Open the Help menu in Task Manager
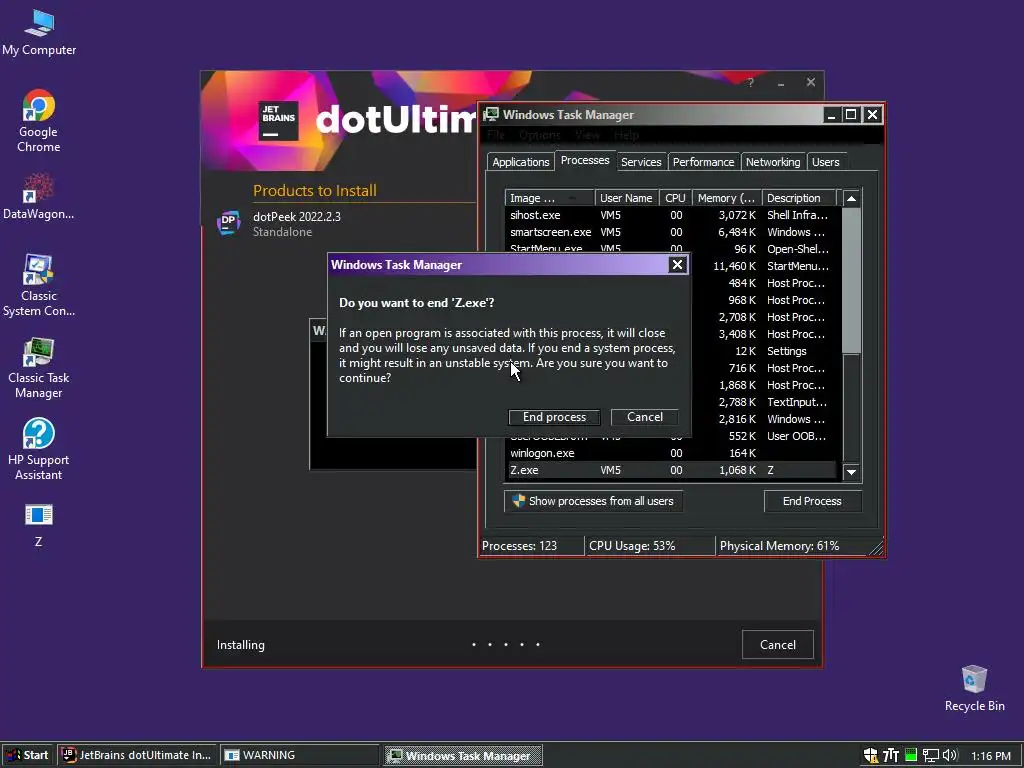 (626, 135)
